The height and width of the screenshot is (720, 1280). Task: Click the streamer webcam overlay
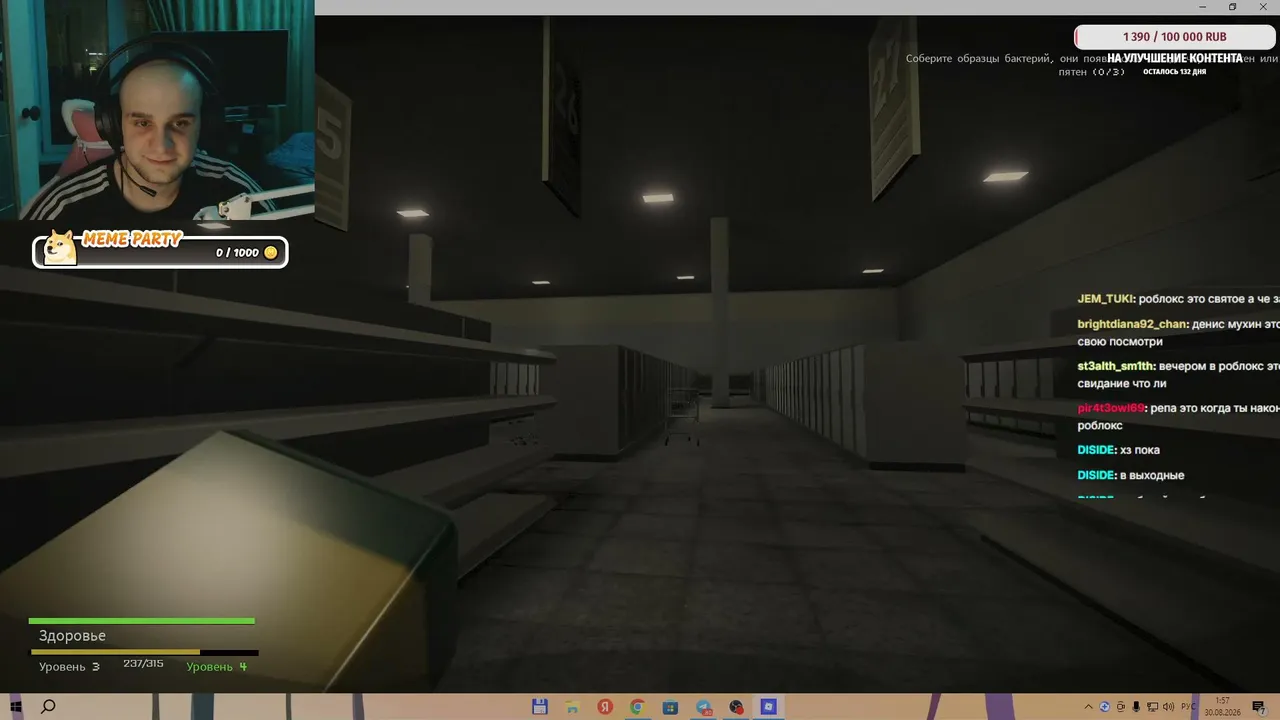157,109
